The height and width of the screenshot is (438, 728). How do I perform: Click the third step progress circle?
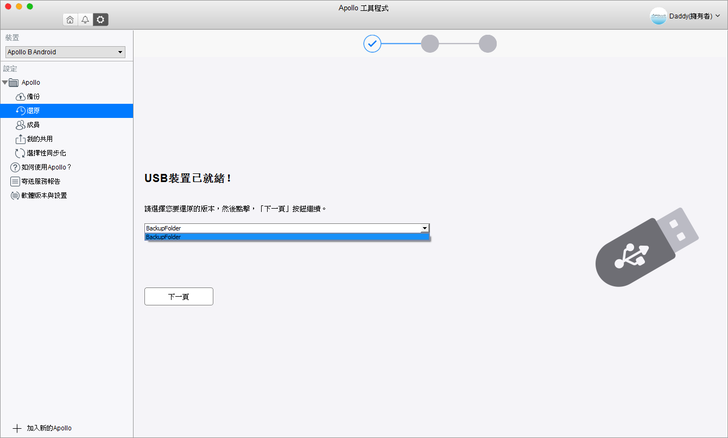488,44
